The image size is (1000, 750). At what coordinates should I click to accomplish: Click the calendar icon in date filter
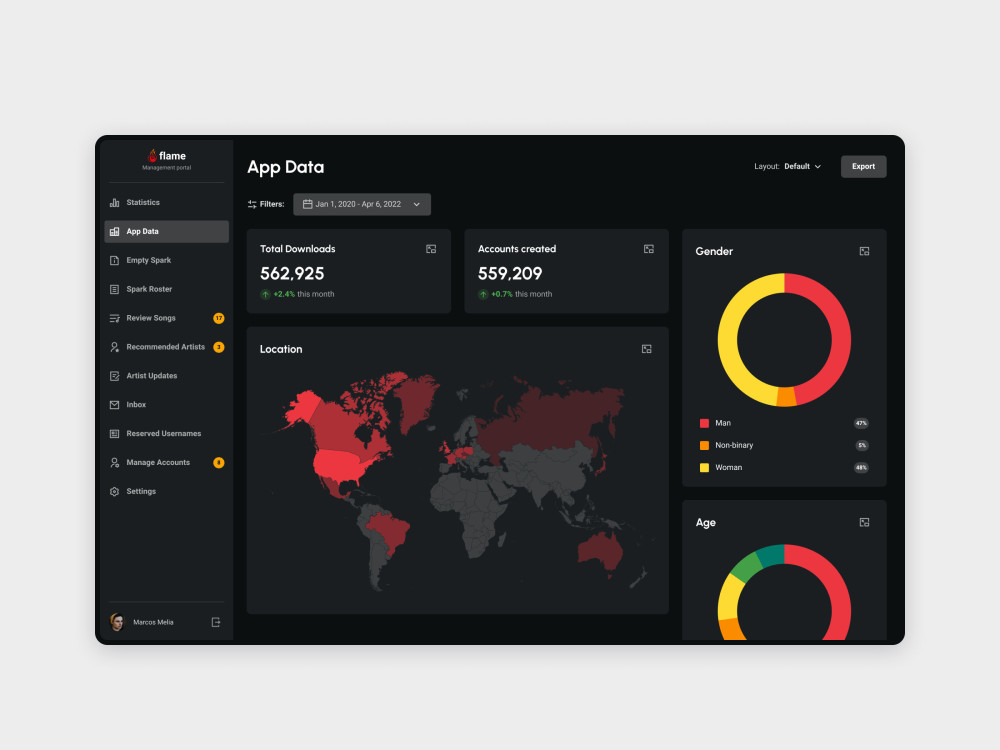307,204
